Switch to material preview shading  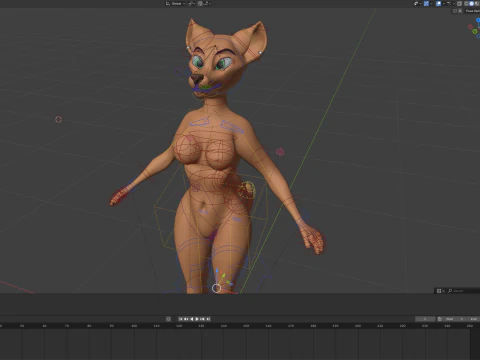(x=477, y=3)
